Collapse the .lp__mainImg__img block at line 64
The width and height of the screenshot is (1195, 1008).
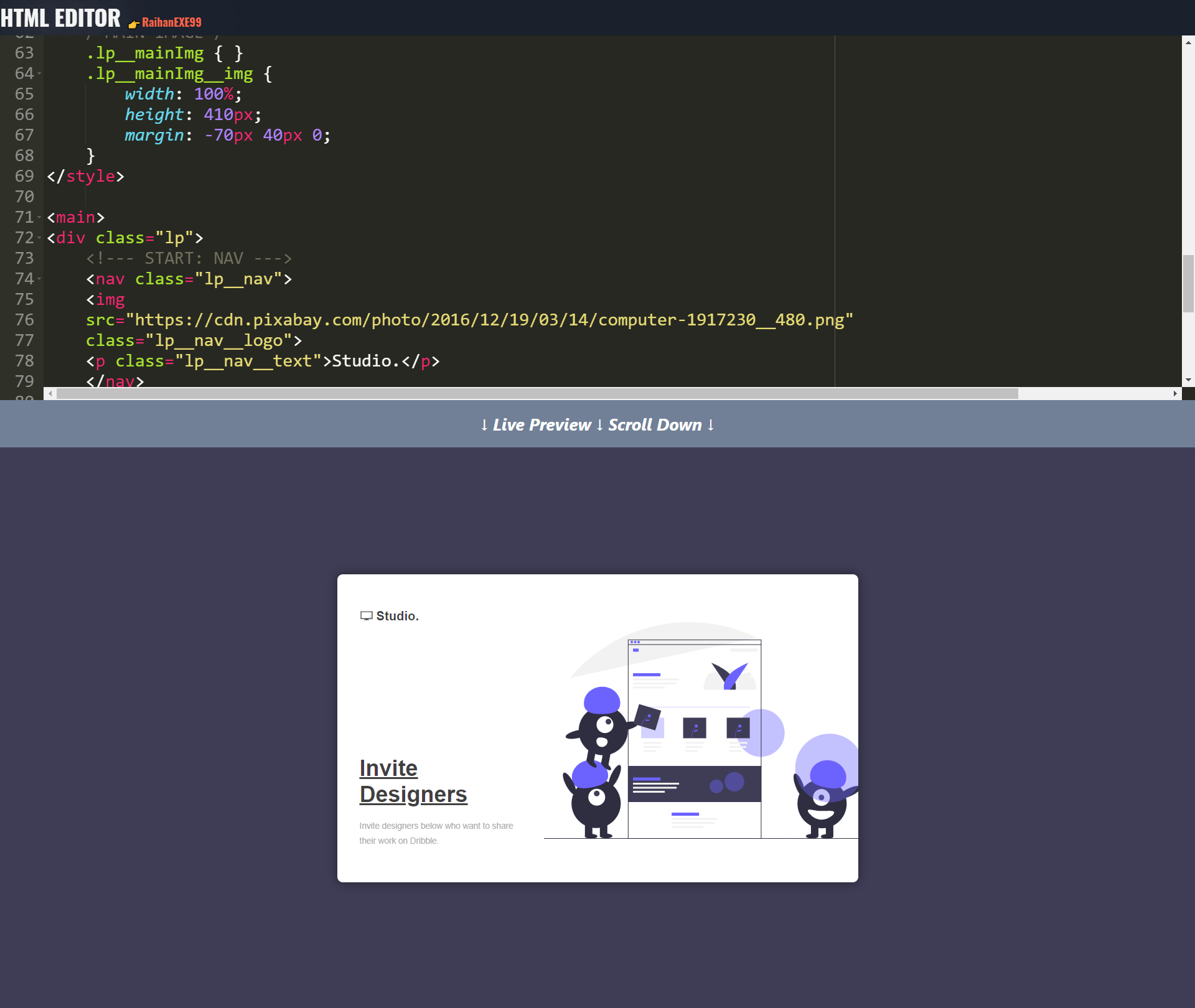tap(39, 74)
